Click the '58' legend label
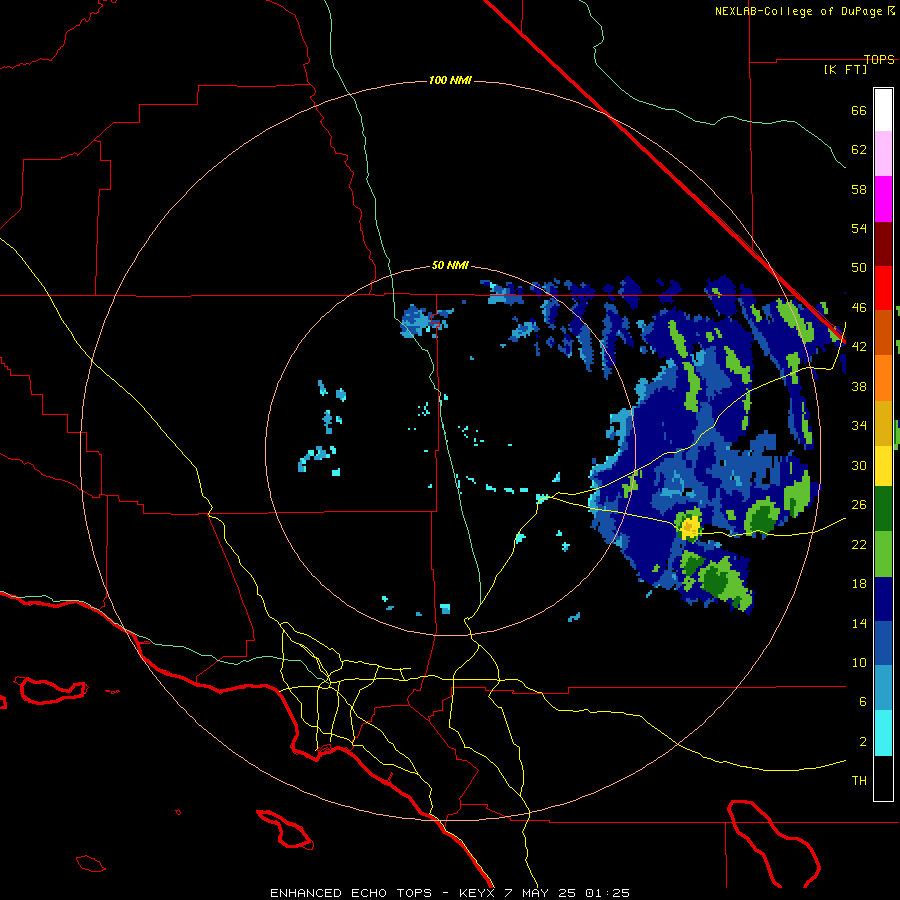The image size is (900, 900). pyautogui.click(x=859, y=189)
